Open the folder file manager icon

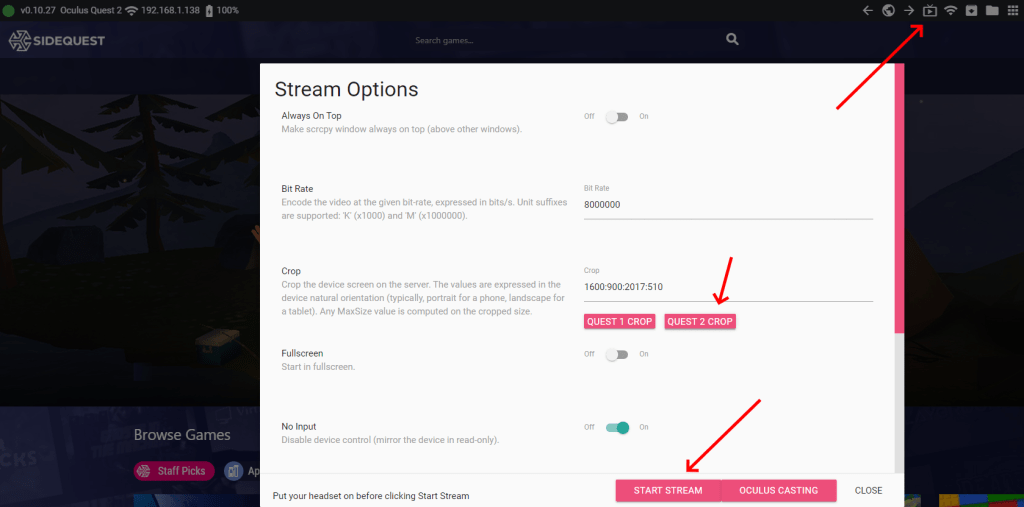(x=992, y=10)
